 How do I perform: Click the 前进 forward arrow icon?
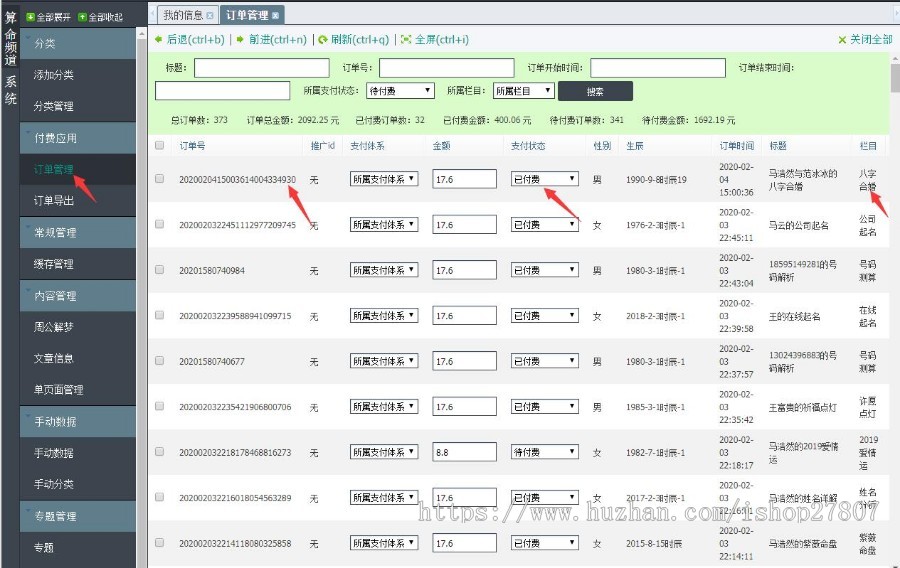click(x=240, y=40)
